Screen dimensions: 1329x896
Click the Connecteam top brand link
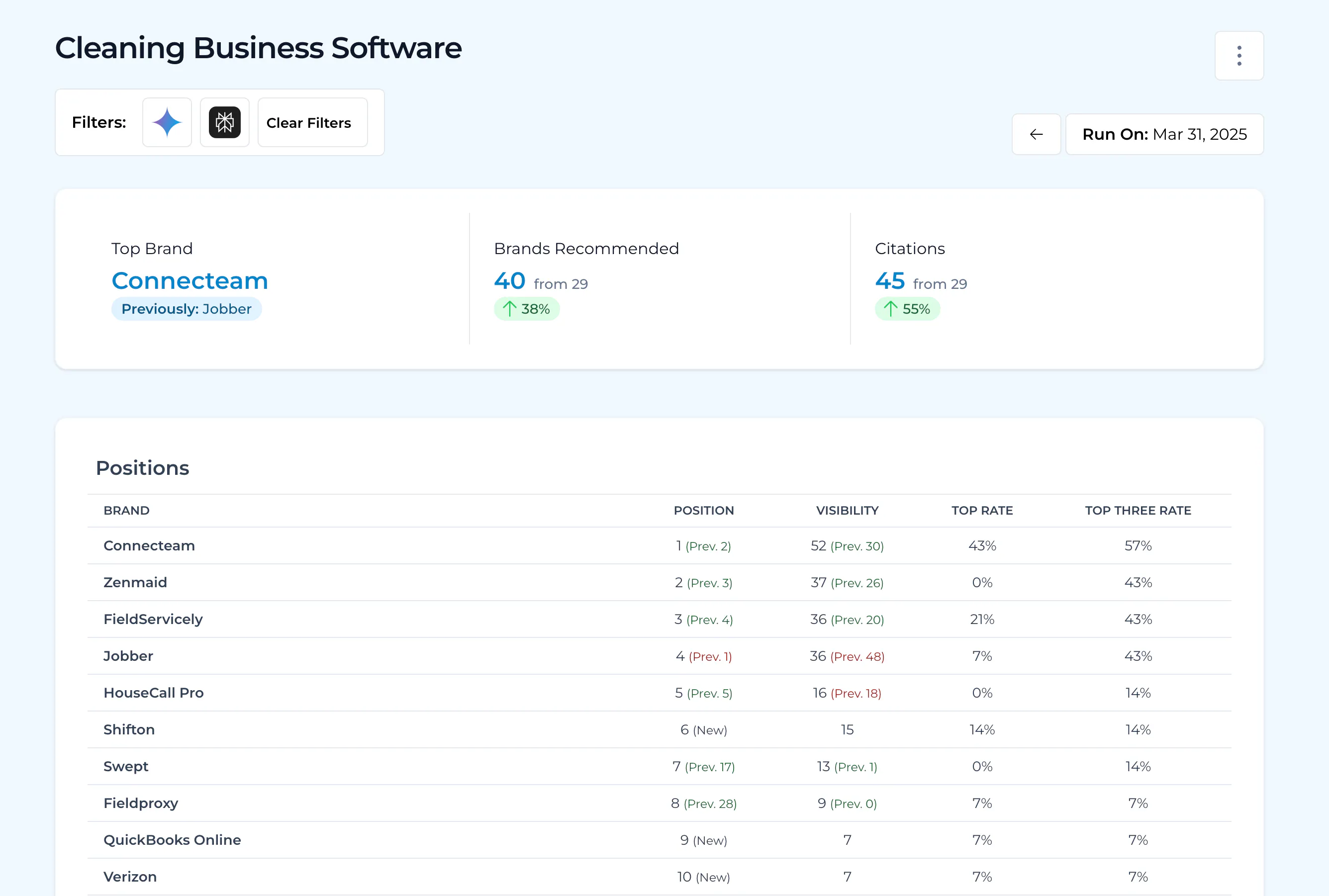(190, 280)
